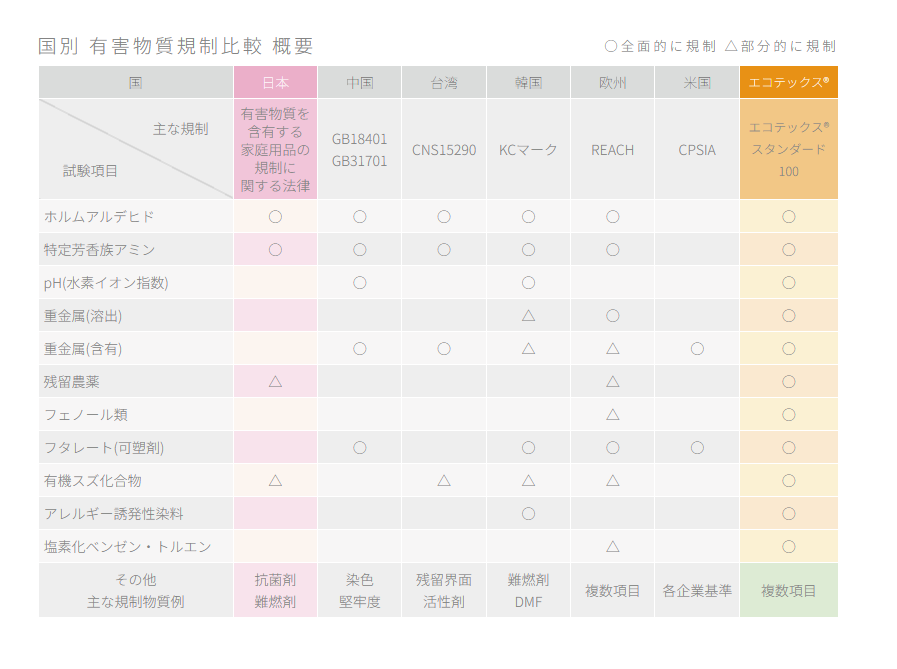Click the circle in China's pH row

[x=360, y=282]
